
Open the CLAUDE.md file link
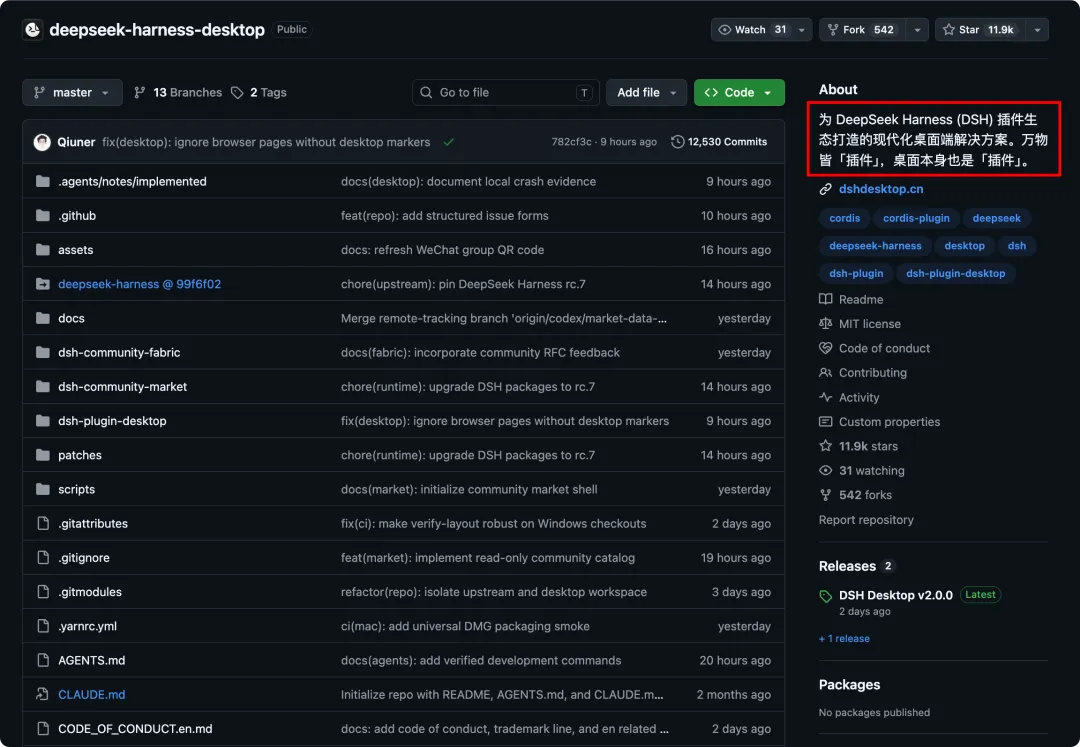tap(92, 694)
